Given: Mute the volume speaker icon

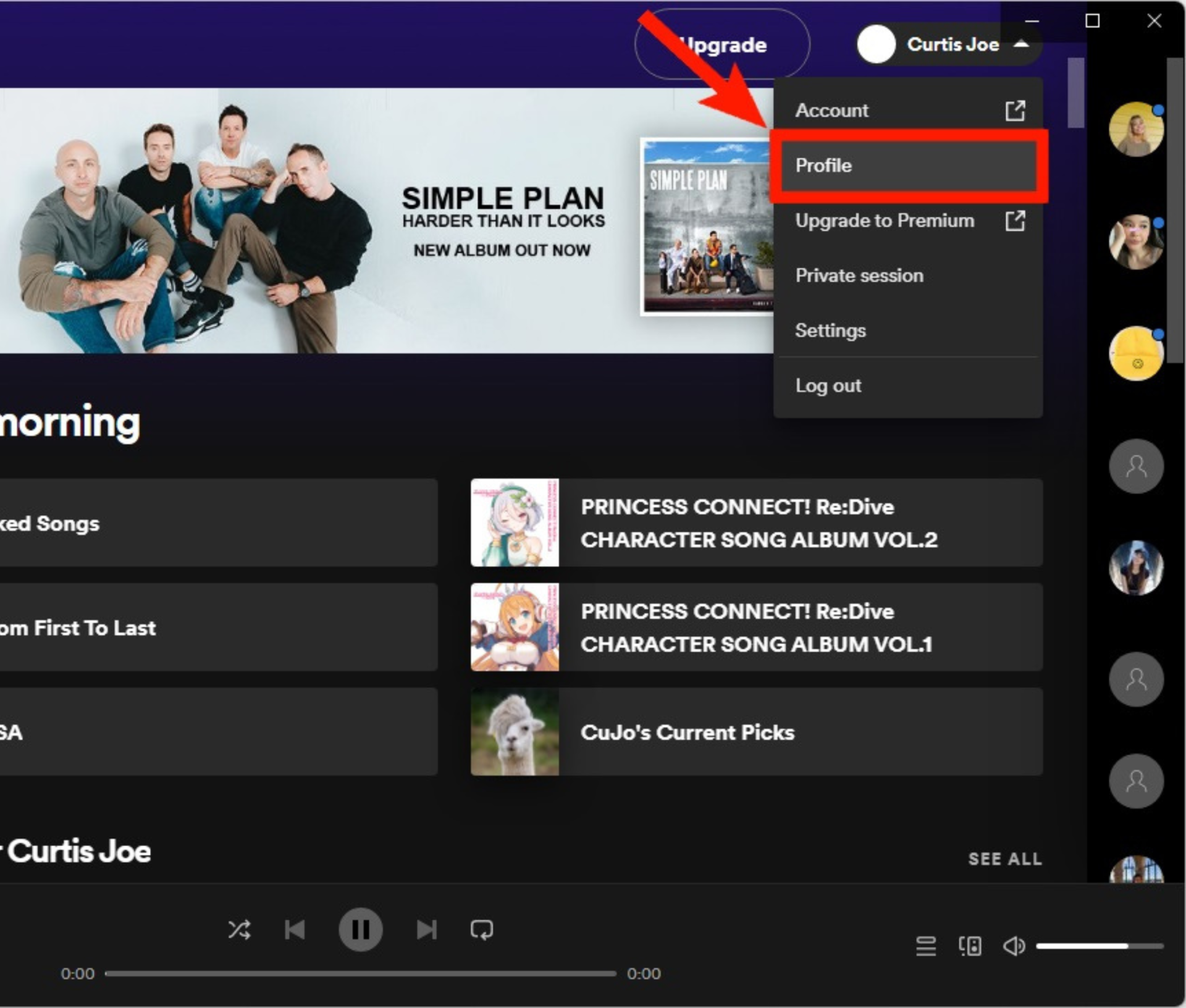Looking at the screenshot, I should click(1014, 946).
